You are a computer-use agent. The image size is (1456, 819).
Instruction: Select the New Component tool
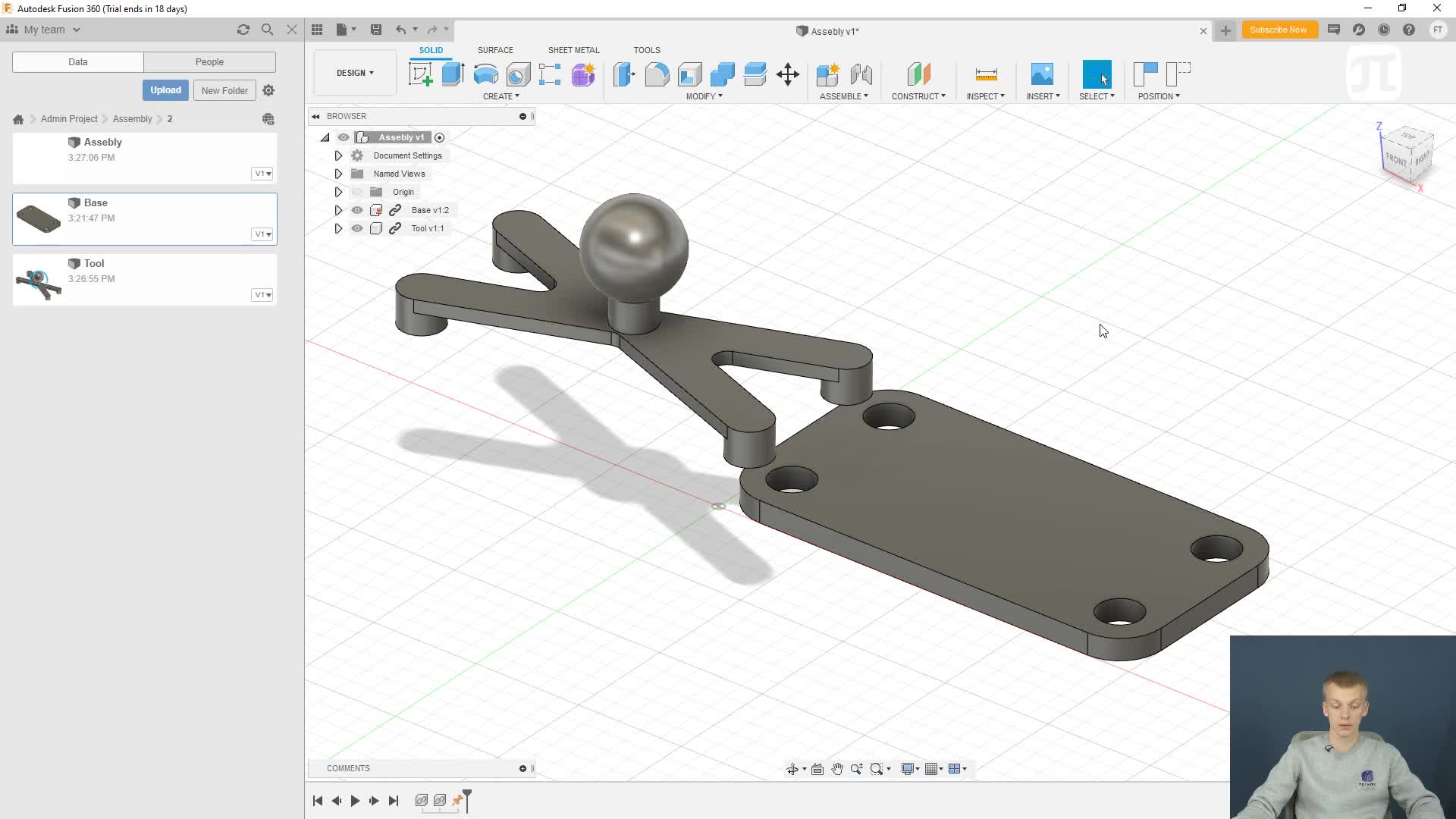click(x=828, y=74)
